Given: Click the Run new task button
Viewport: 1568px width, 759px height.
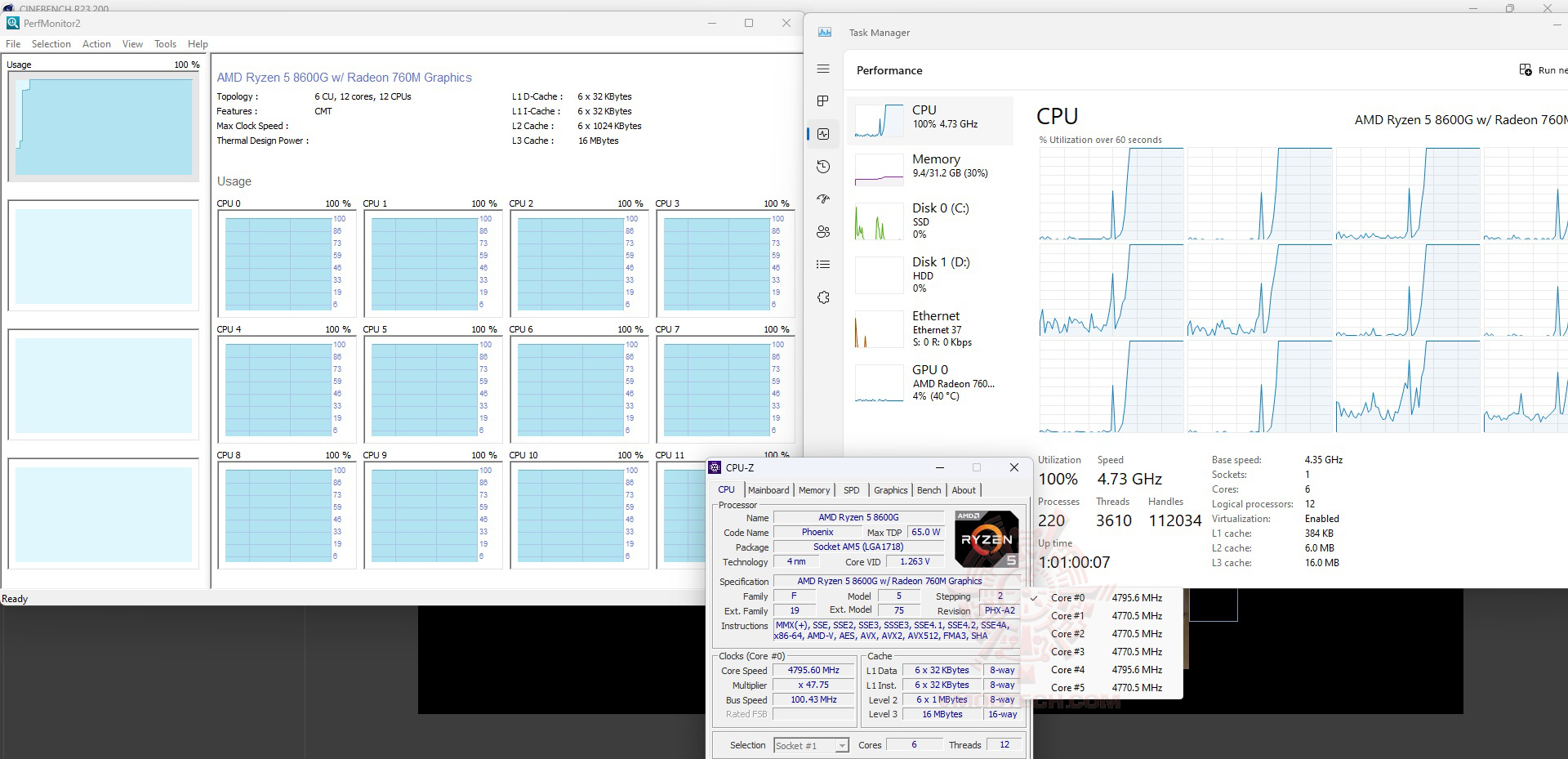Looking at the screenshot, I should pyautogui.click(x=1542, y=70).
